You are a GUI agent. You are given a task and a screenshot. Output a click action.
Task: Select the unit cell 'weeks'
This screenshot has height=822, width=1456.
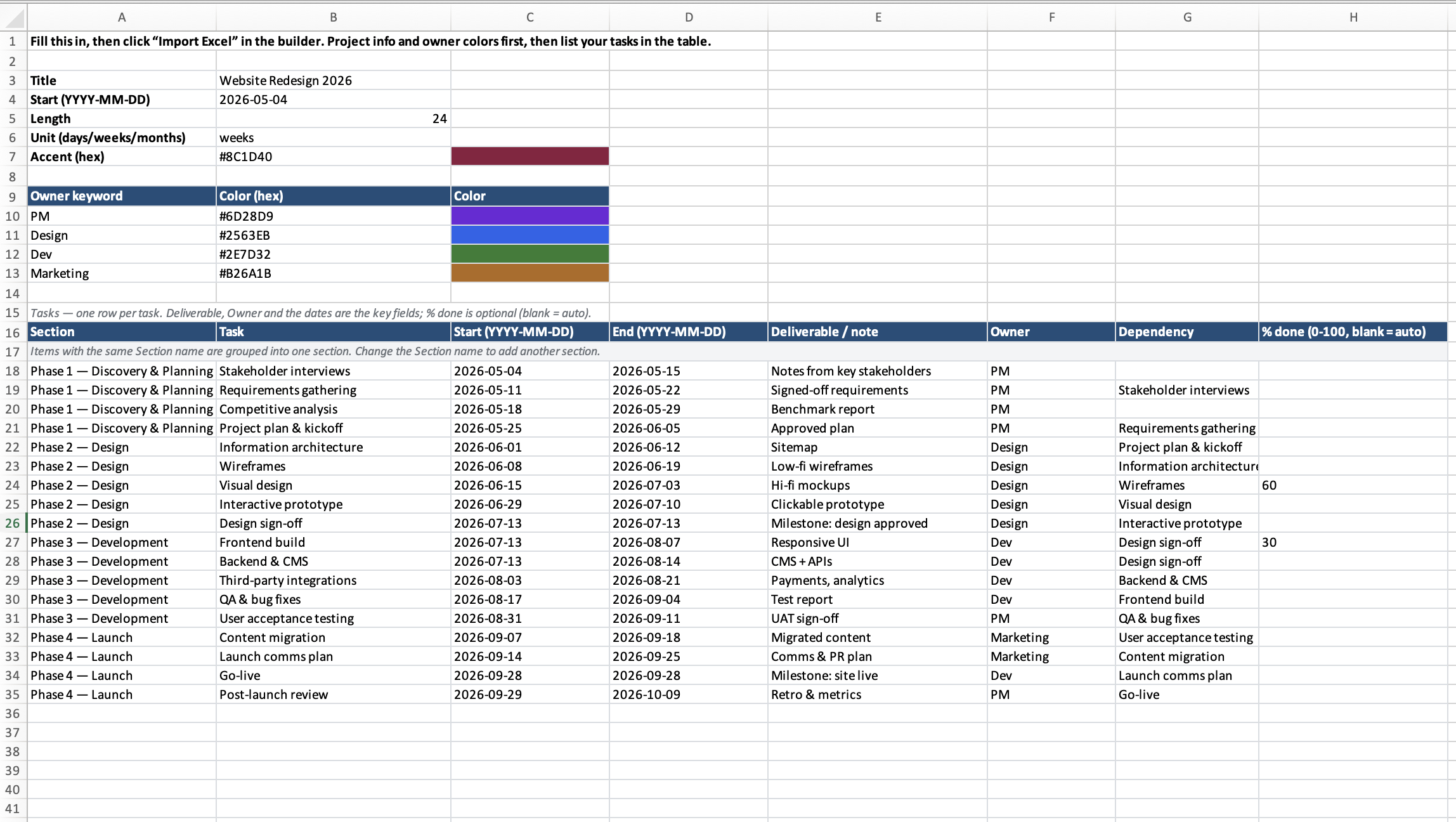pyautogui.click(x=334, y=138)
